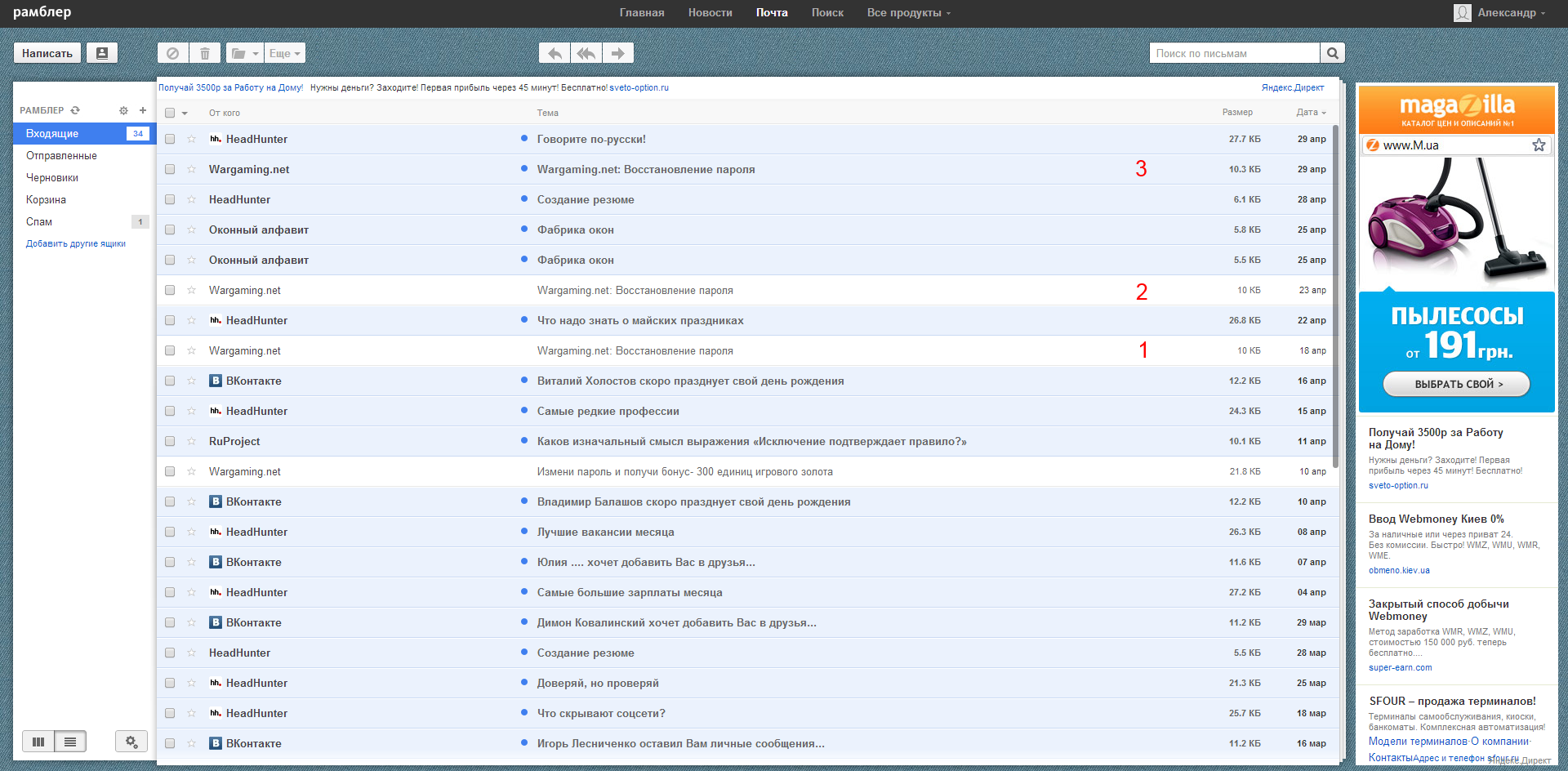Open the 'Еще' dropdown menu
This screenshot has width=1568, height=771.
(x=285, y=53)
